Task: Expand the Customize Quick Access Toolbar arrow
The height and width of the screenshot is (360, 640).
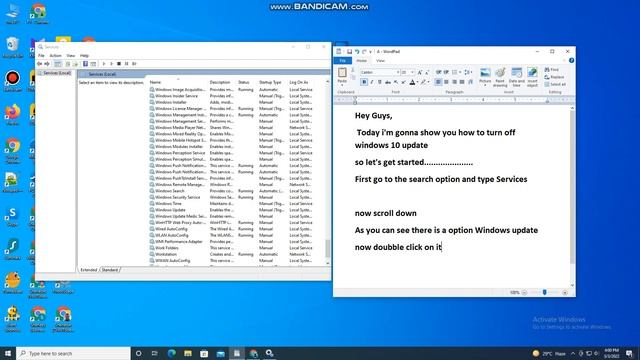Action: [x=371, y=52]
